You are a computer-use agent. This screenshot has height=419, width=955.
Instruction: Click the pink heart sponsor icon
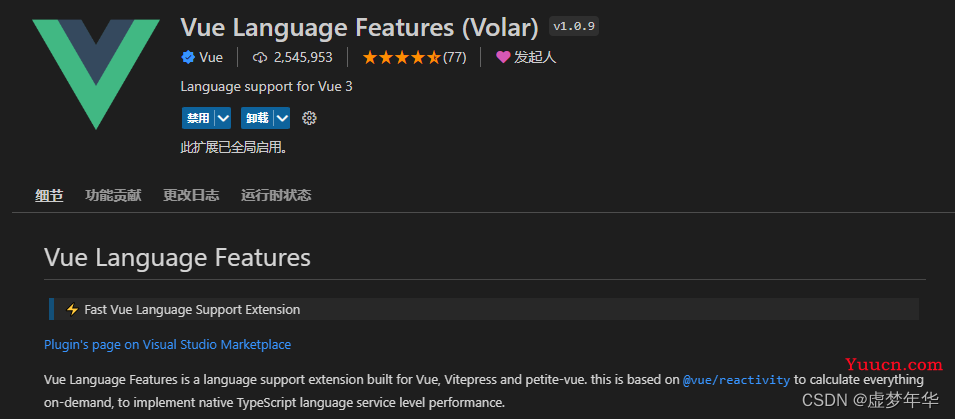(x=503, y=57)
